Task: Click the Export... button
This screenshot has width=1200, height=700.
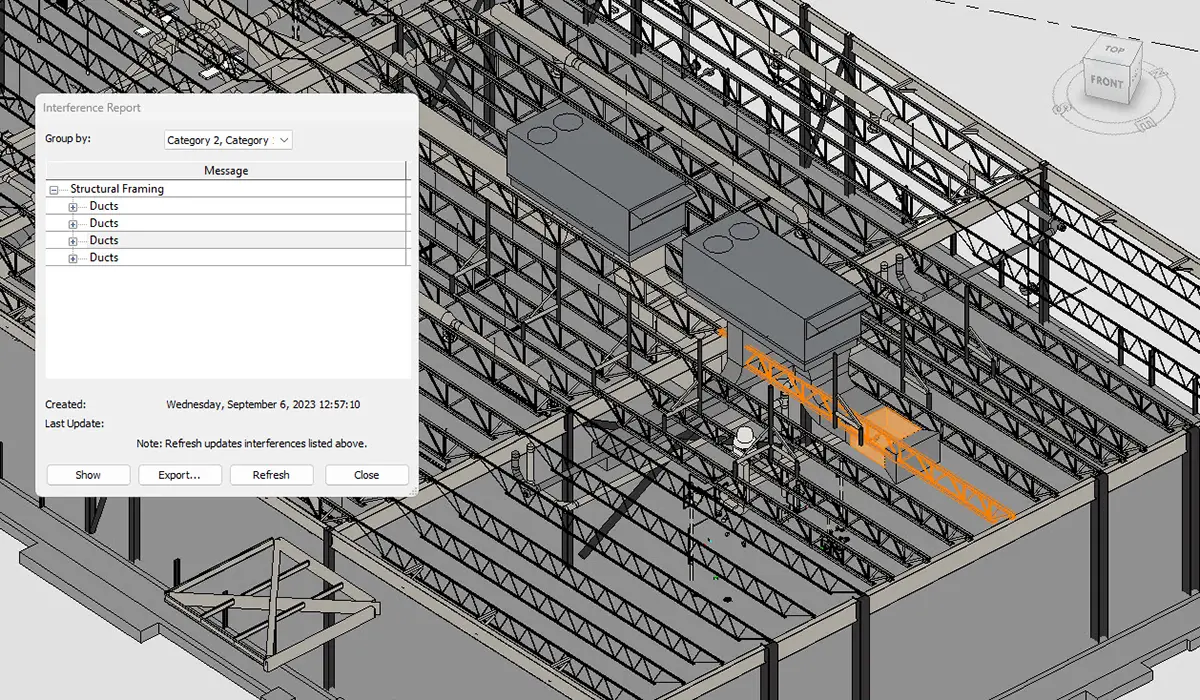Action: pyautogui.click(x=179, y=475)
